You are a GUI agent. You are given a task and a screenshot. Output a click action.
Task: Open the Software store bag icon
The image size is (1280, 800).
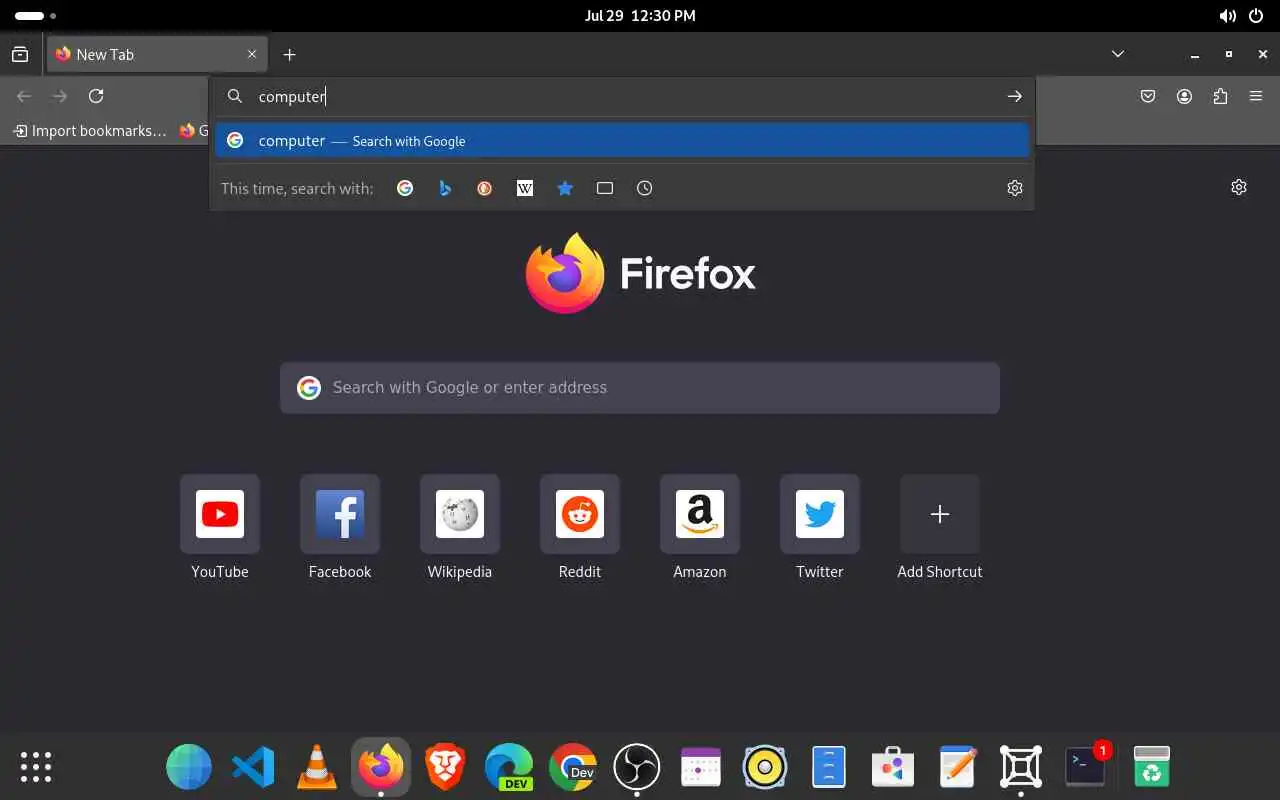click(893, 767)
